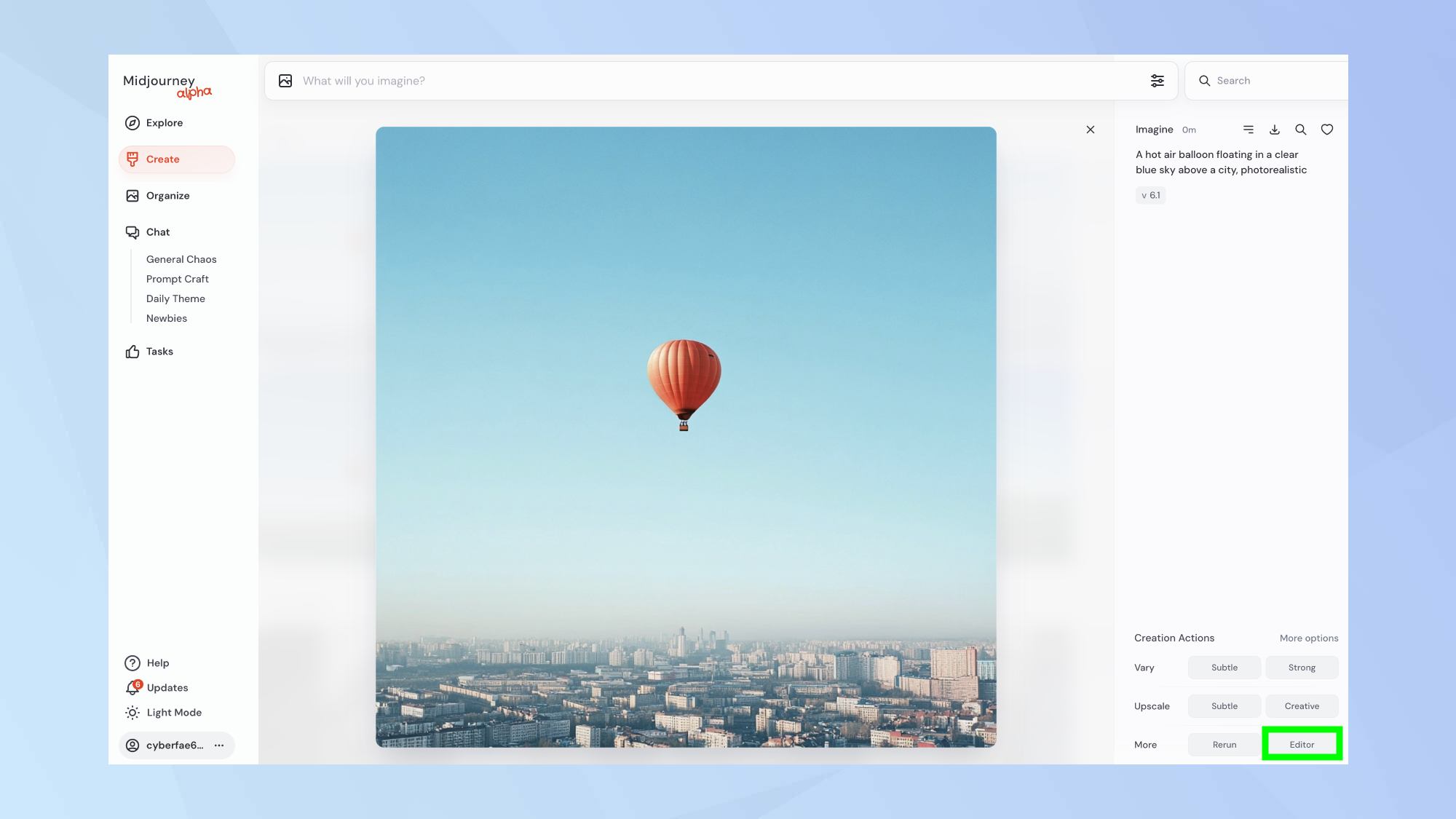
Task: Click the filter/settings sliders icon
Action: (x=1157, y=81)
